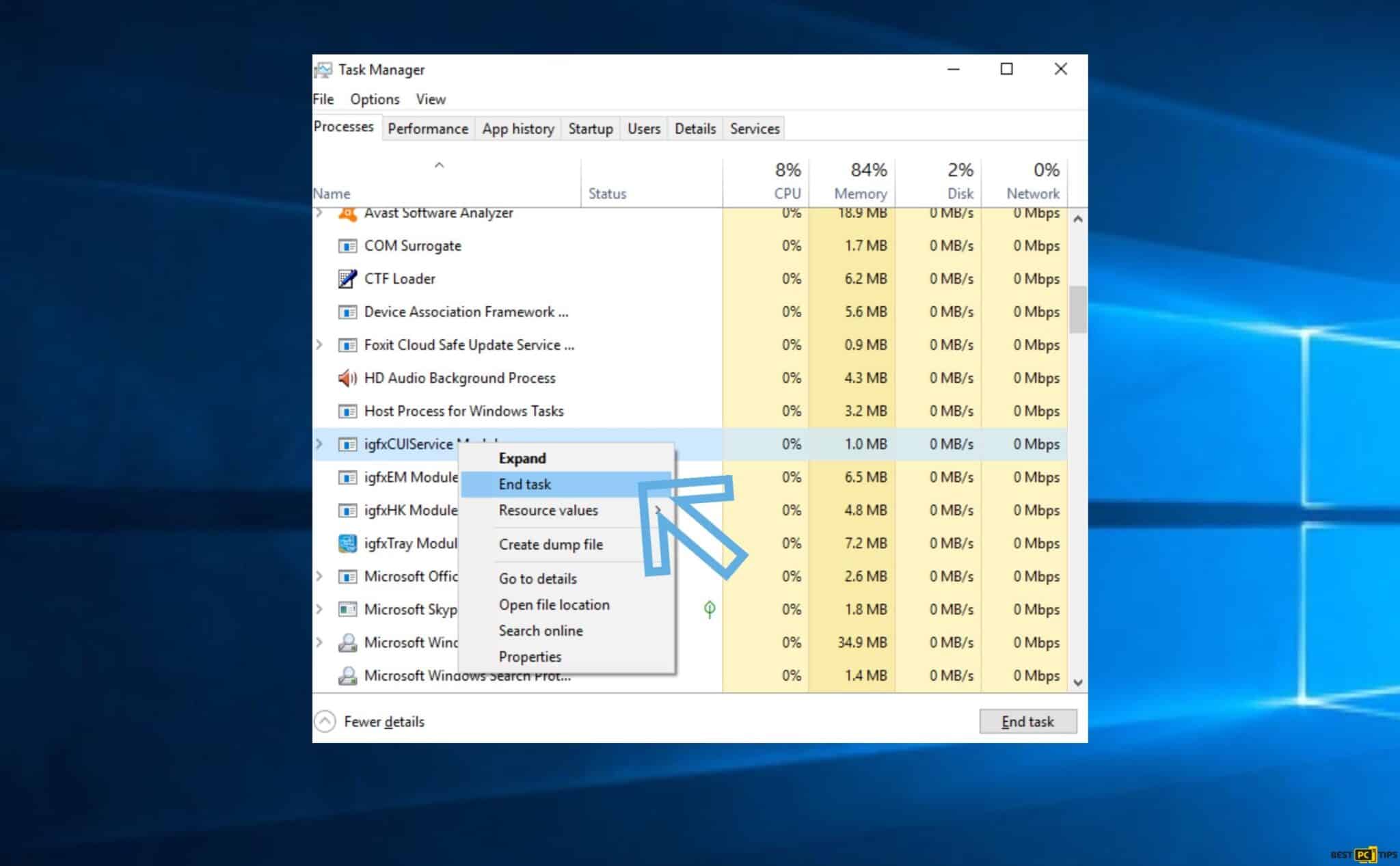Click the igfxHK Module icon
The image size is (1400, 866).
coord(347,511)
